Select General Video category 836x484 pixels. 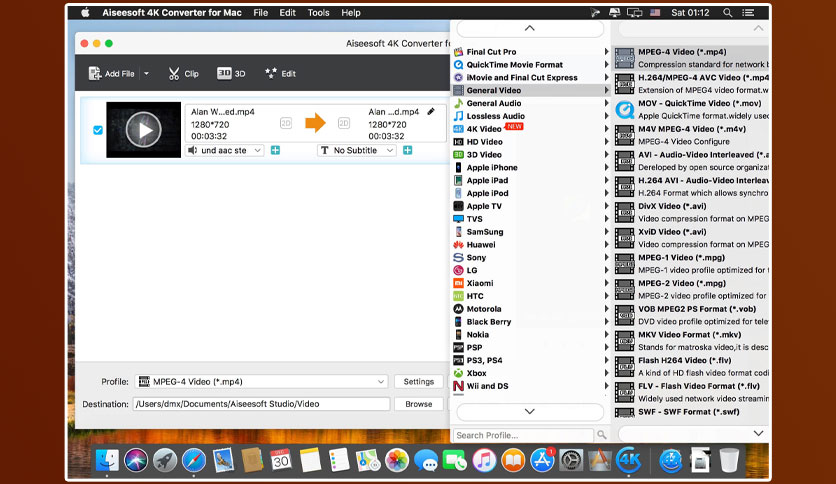tap(530, 90)
